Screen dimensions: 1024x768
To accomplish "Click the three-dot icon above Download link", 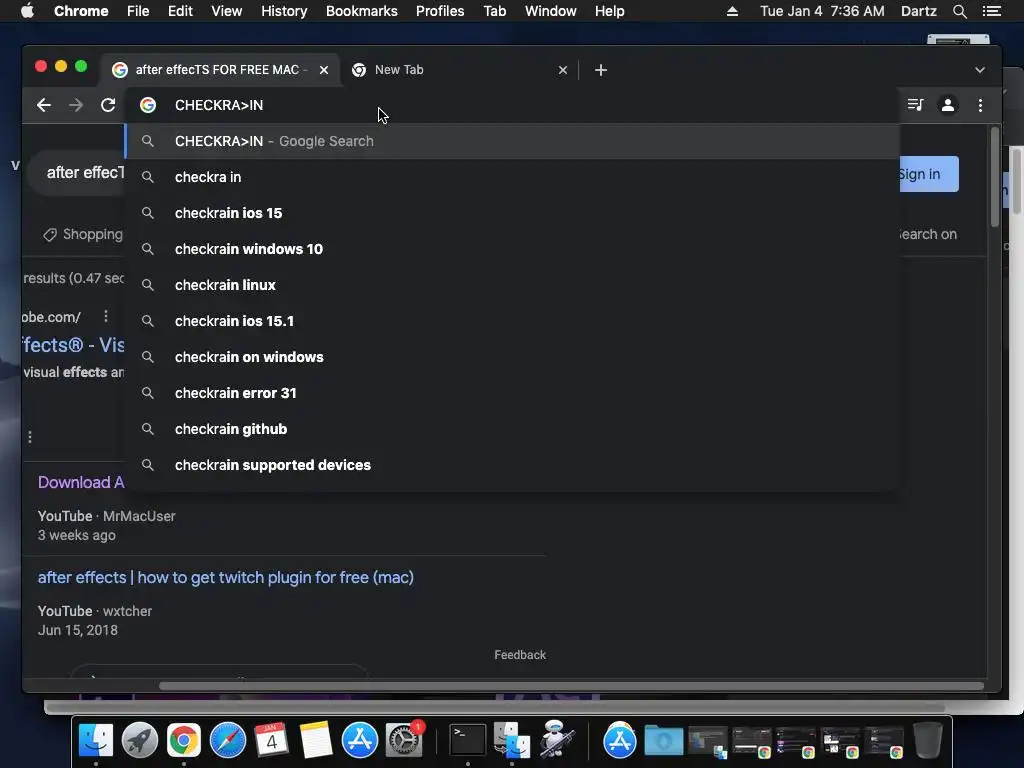I will (x=30, y=437).
